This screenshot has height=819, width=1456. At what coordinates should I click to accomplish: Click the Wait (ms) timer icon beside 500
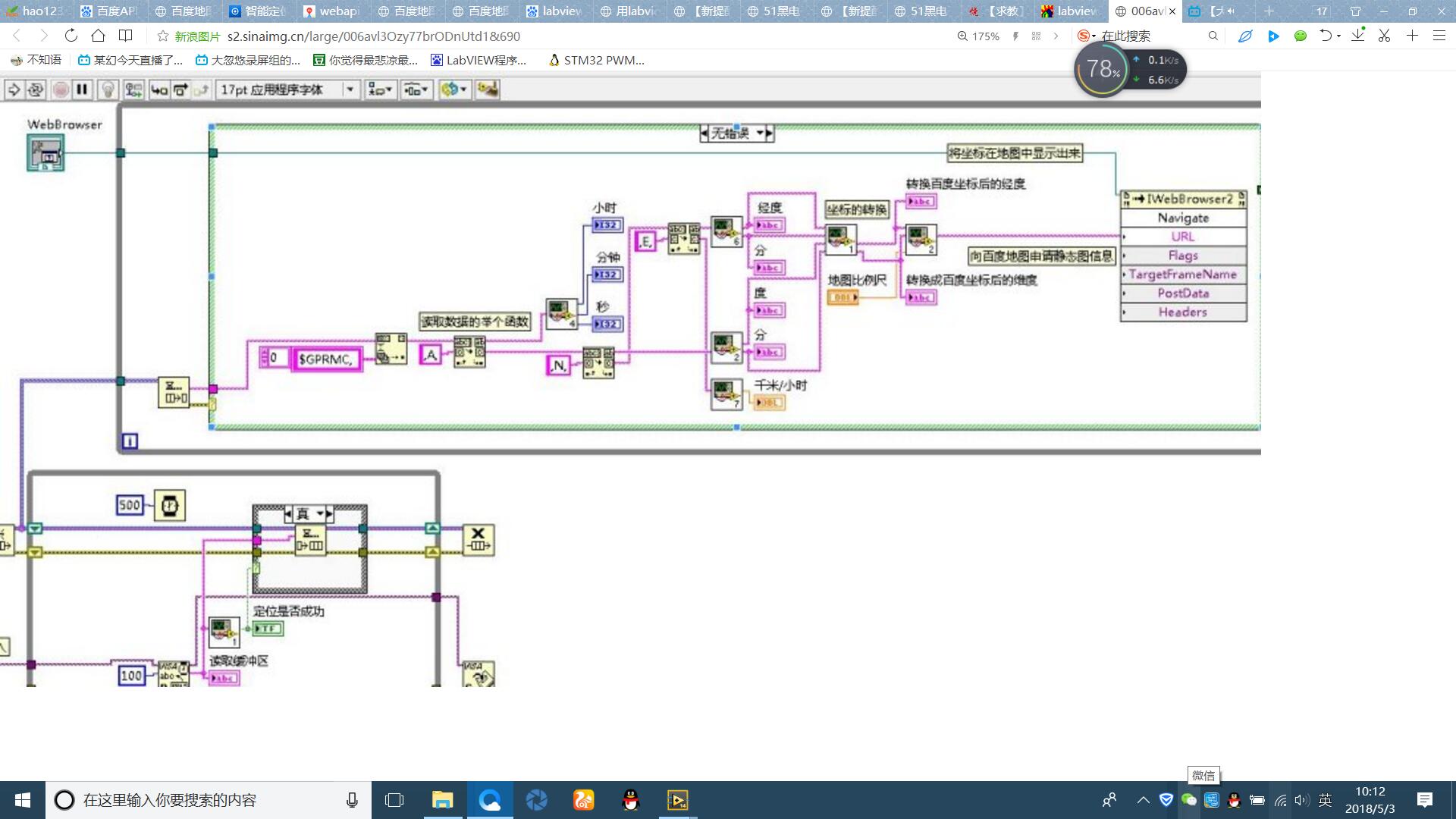click(170, 505)
